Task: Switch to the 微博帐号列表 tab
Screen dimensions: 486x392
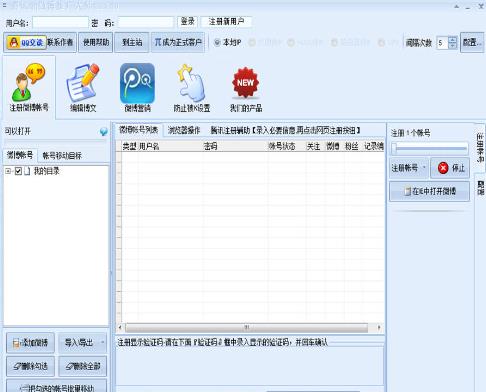Action: 139,130
